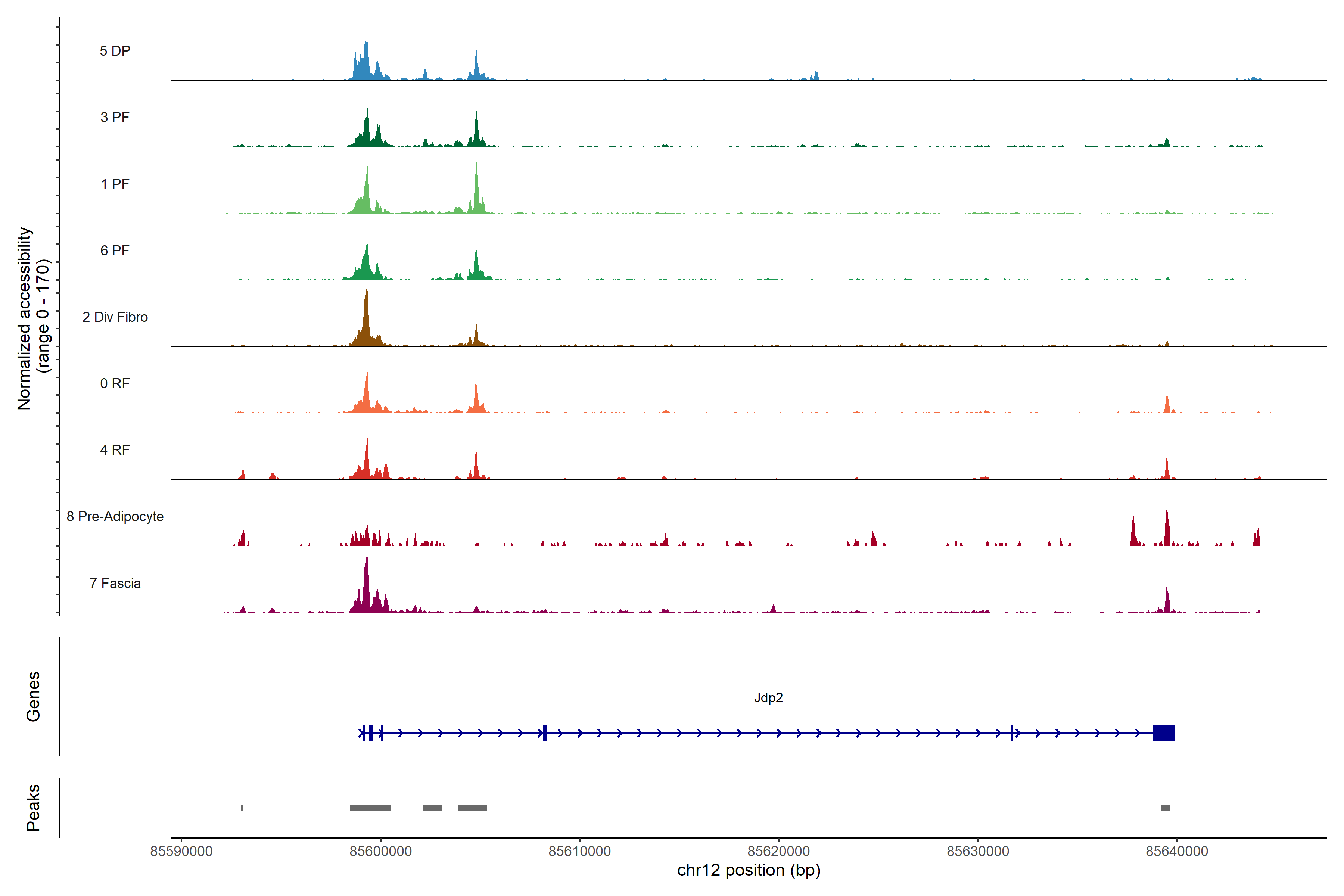This screenshot has height=896, width=1344.
Task: Click the 5 DP track label
Action: tap(115, 51)
